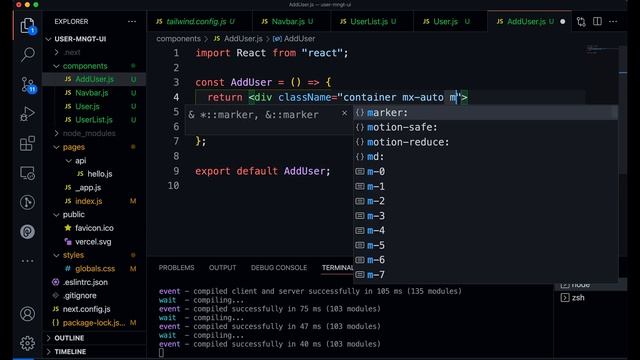The image size is (640, 360).
Task: Open the OUTPUT panel tab
Action: (x=222, y=268)
